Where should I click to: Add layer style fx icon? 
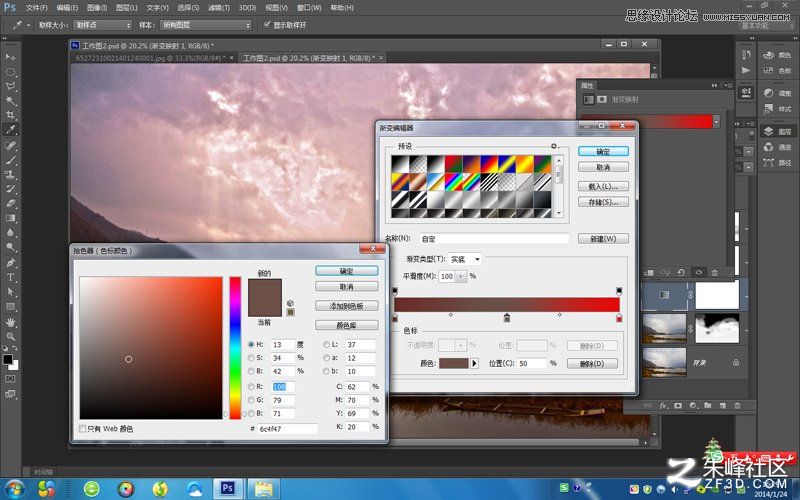(663, 406)
